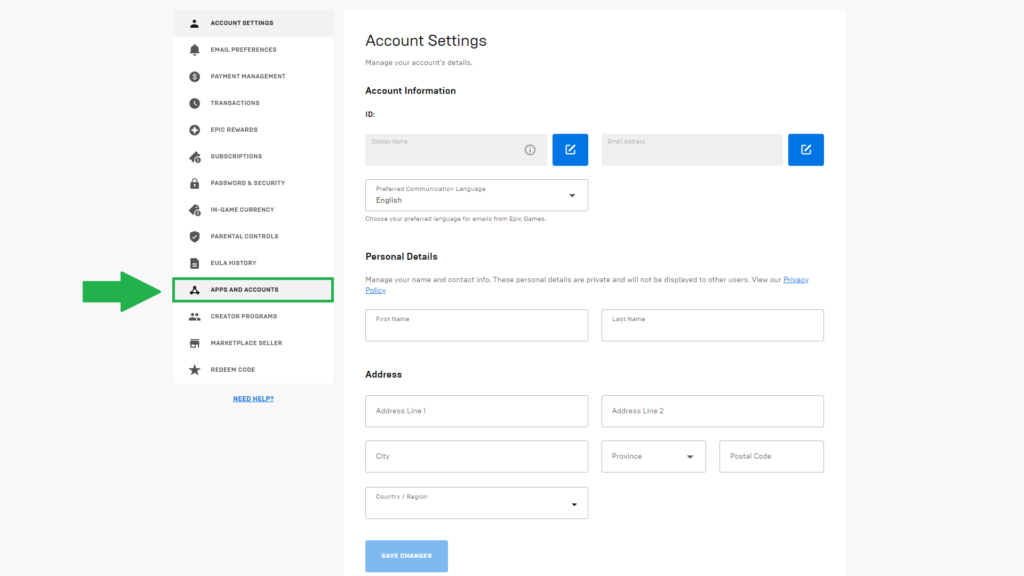The image size is (1024, 576).
Task: Expand the Province dropdown
Action: [688, 456]
